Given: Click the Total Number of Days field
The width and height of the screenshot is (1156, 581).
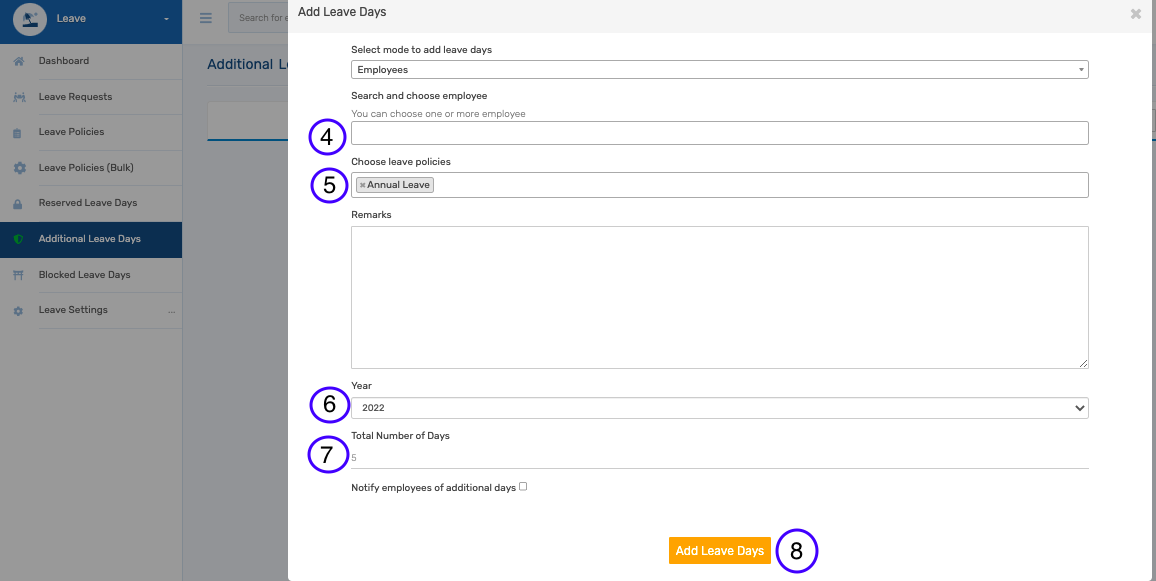Looking at the screenshot, I should tap(720, 458).
